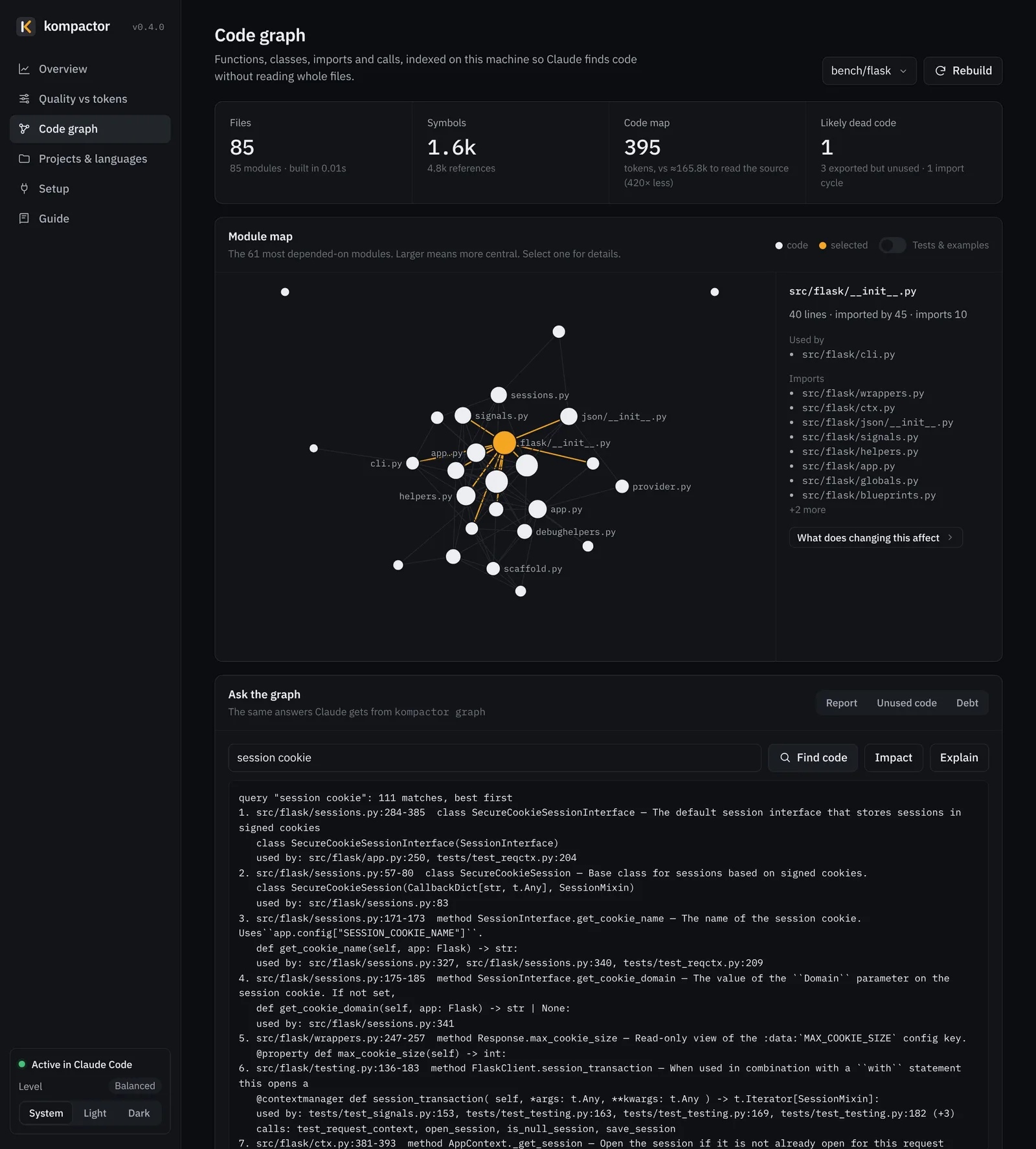Image resolution: width=1036 pixels, height=1149 pixels.
Task: Click the refresh icon in the Rebuild button
Action: tap(940, 71)
